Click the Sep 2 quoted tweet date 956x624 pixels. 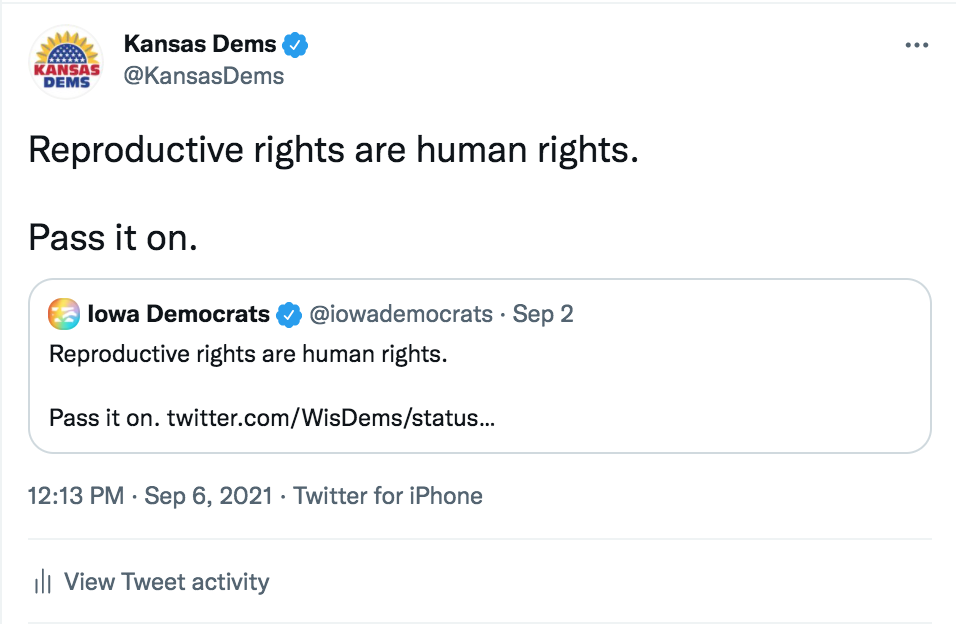pyautogui.click(x=543, y=314)
